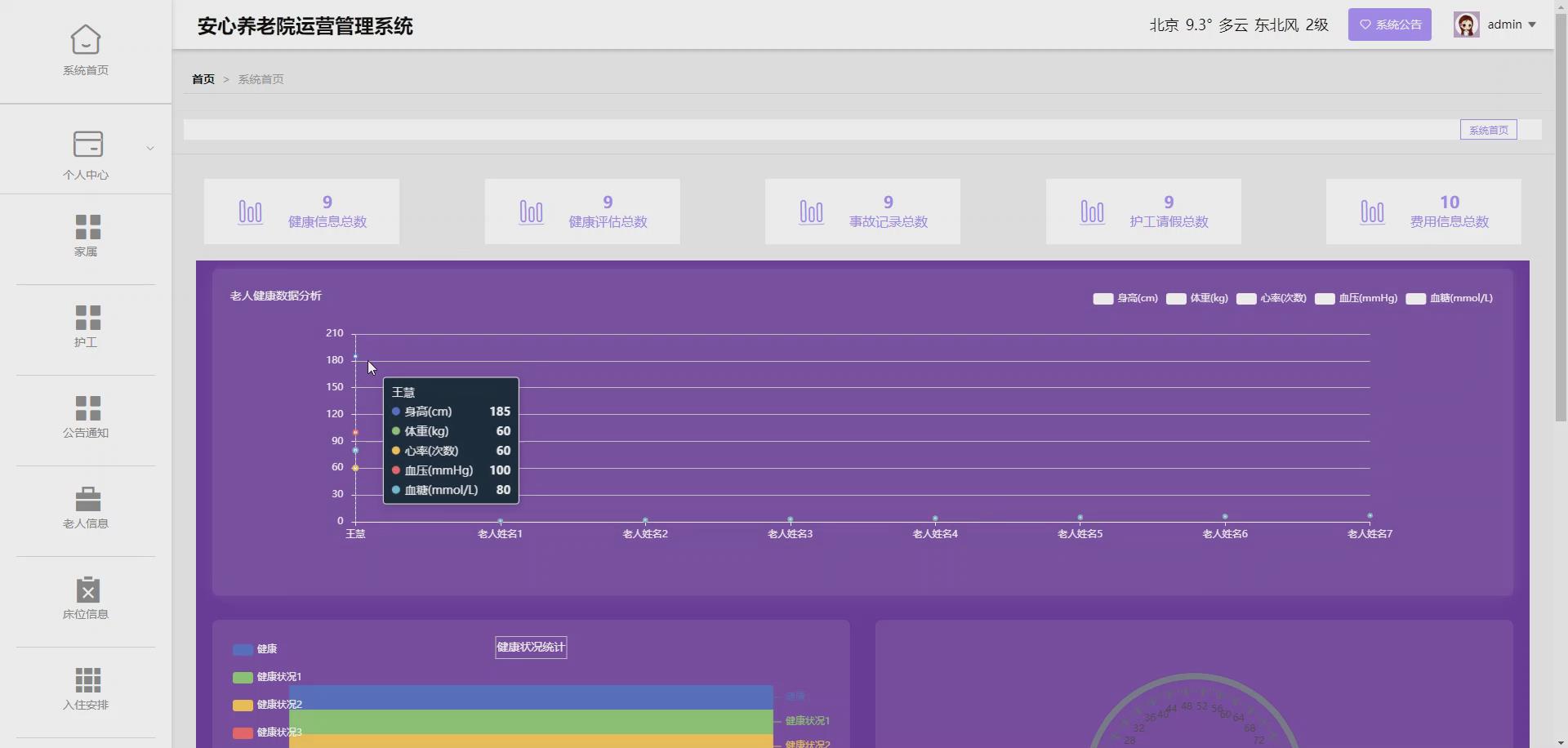1568x748 pixels.
Task: Click the 床位信息 menu label
Action: pos(86,614)
